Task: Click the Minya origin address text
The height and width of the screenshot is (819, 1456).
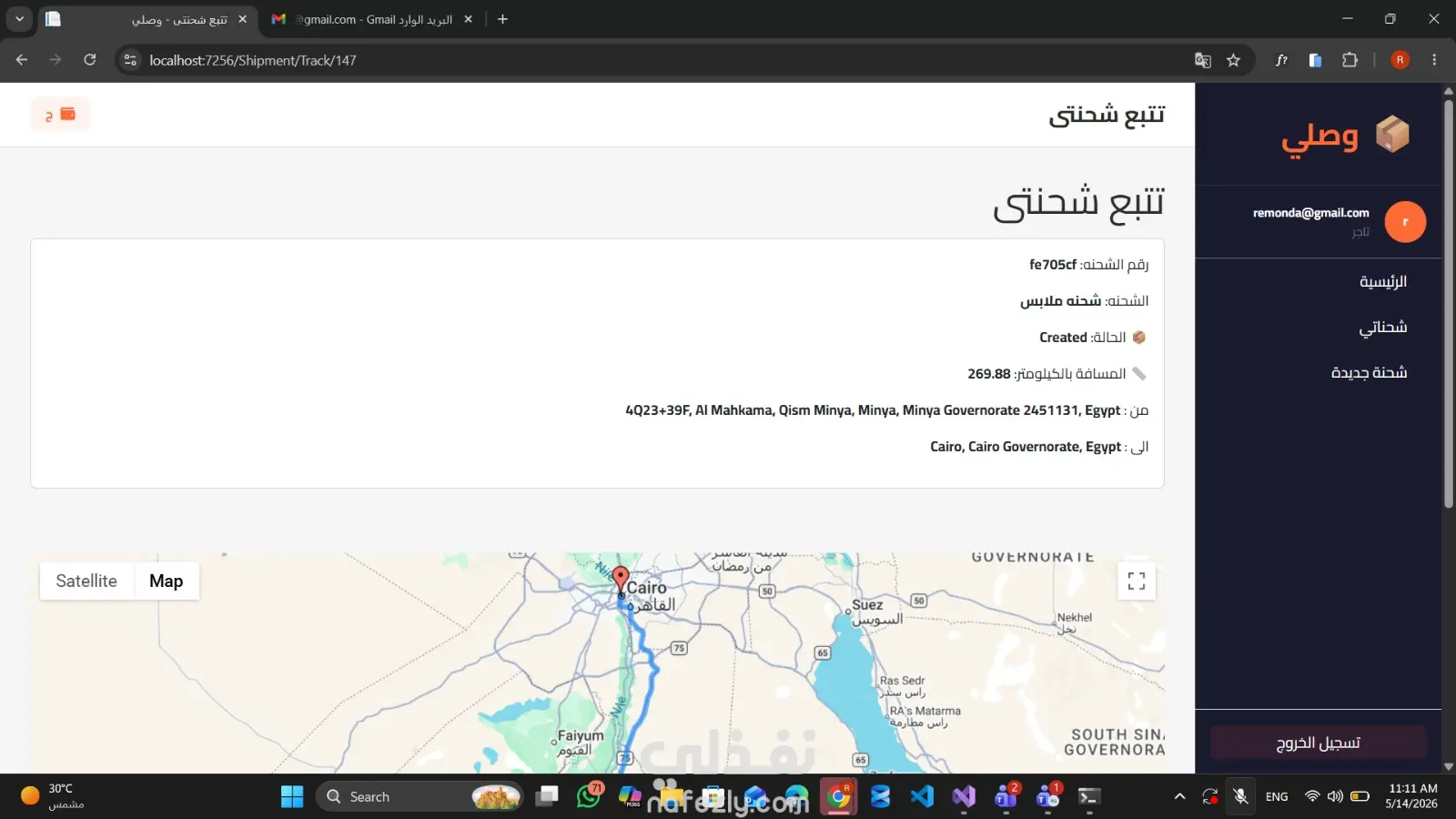Action: click(873, 410)
